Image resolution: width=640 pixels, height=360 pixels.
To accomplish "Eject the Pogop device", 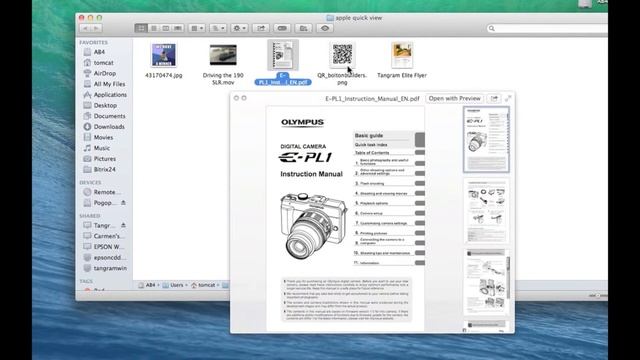I will 123,202.
